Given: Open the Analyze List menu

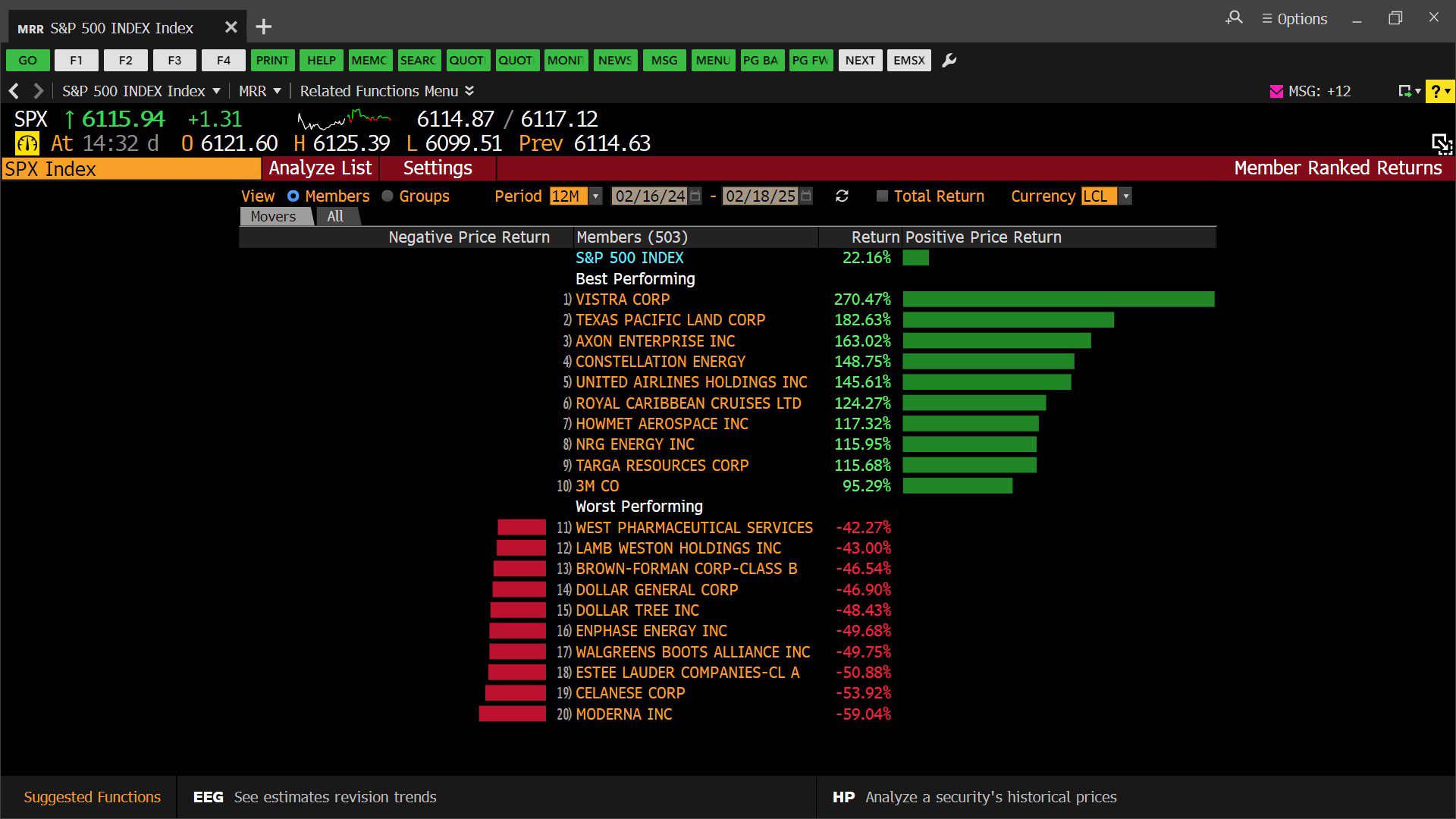Looking at the screenshot, I should (320, 168).
